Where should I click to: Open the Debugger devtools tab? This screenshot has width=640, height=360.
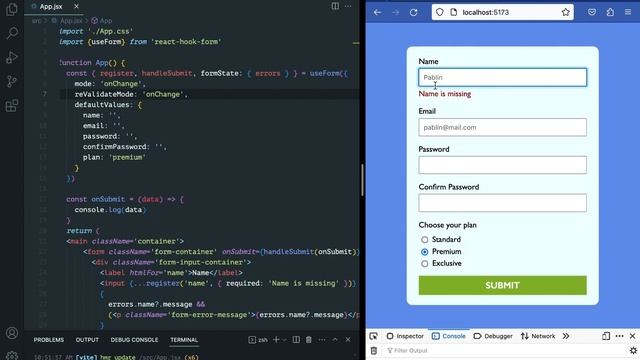493,336
